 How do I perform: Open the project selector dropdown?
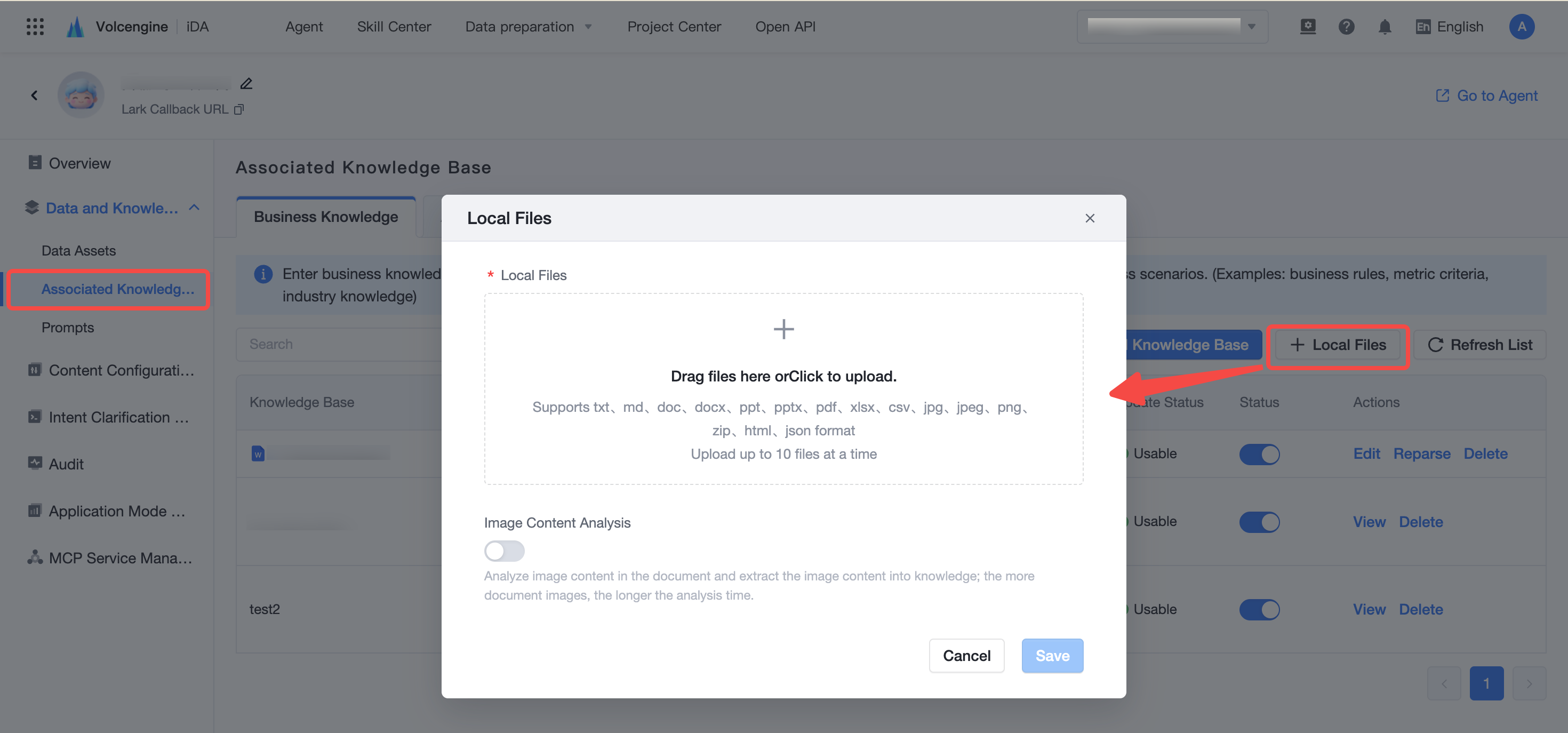pos(1172,27)
